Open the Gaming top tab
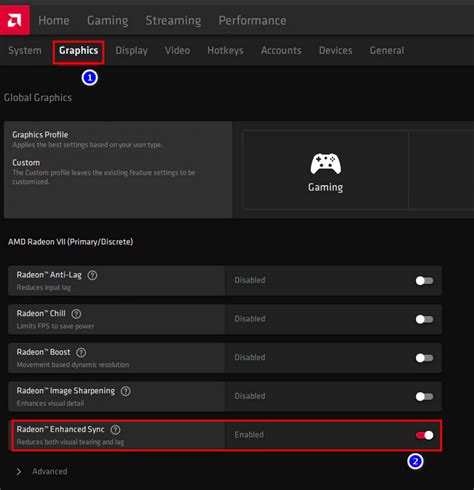Viewport: 474px width, 490px height. coord(108,21)
